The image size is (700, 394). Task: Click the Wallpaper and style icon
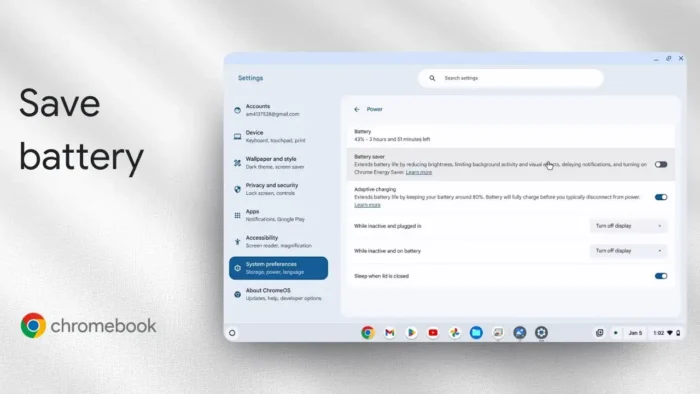(x=238, y=163)
